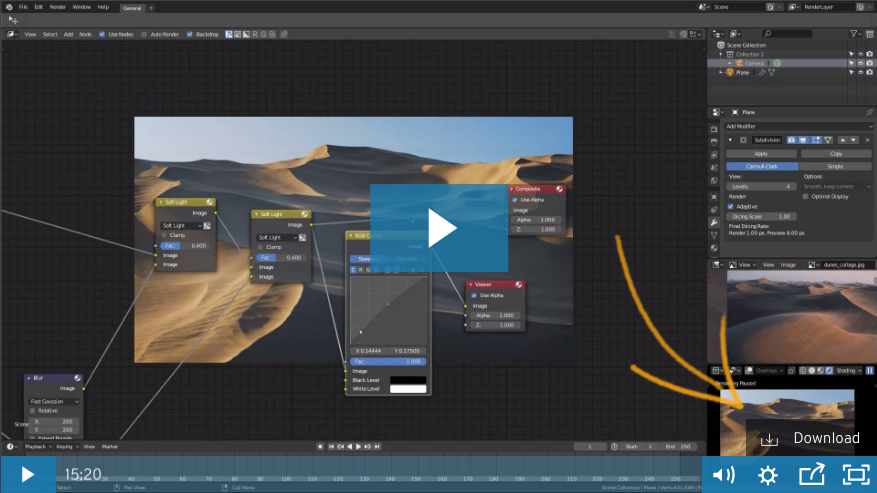The height and width of the screenshot is (493, 877).
Task: Toggle Clamp on the first Soft Light node
Action: click(x=164, y=236)
